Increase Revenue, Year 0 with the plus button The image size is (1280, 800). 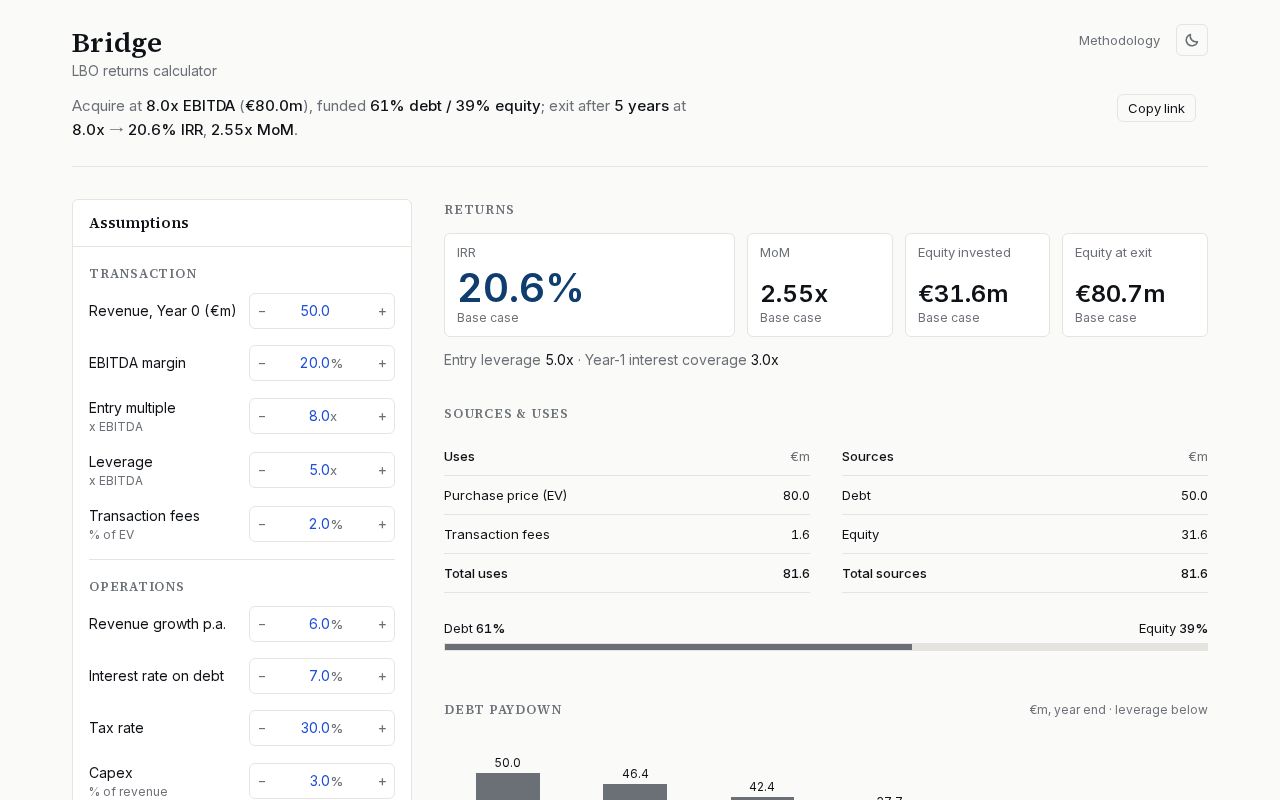click(x=382, y=311)
